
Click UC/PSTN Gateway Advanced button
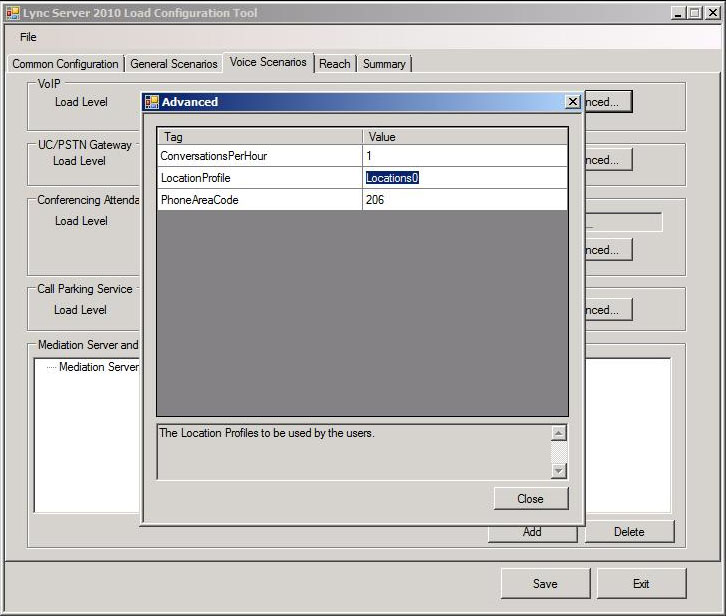click(x=608, y=160)
